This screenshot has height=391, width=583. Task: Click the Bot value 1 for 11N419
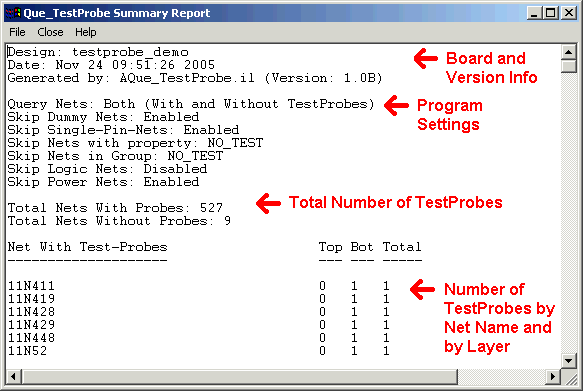354,299
